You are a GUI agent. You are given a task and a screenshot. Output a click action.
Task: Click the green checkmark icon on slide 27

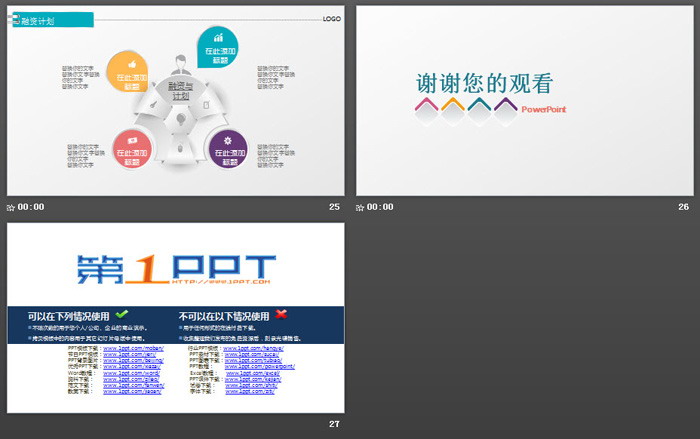pyautogui.click(x=122, y=314)
